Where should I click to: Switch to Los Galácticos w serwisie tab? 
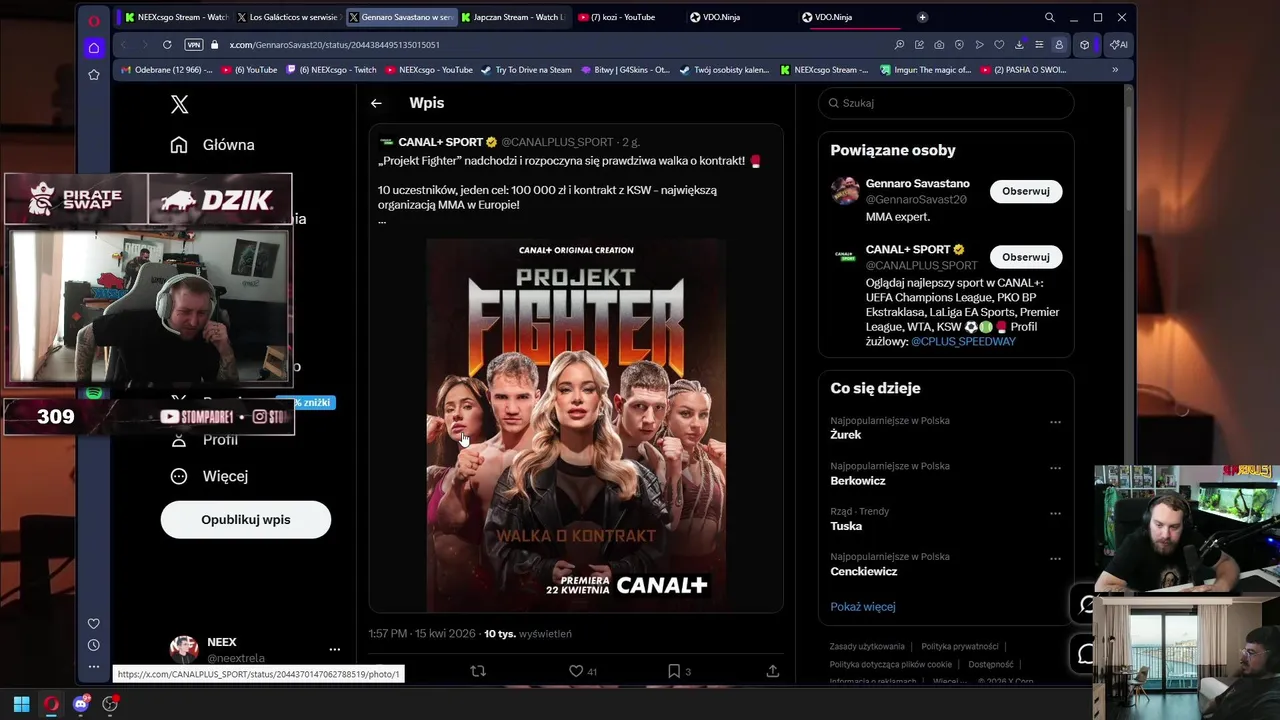tap(288, 17)
